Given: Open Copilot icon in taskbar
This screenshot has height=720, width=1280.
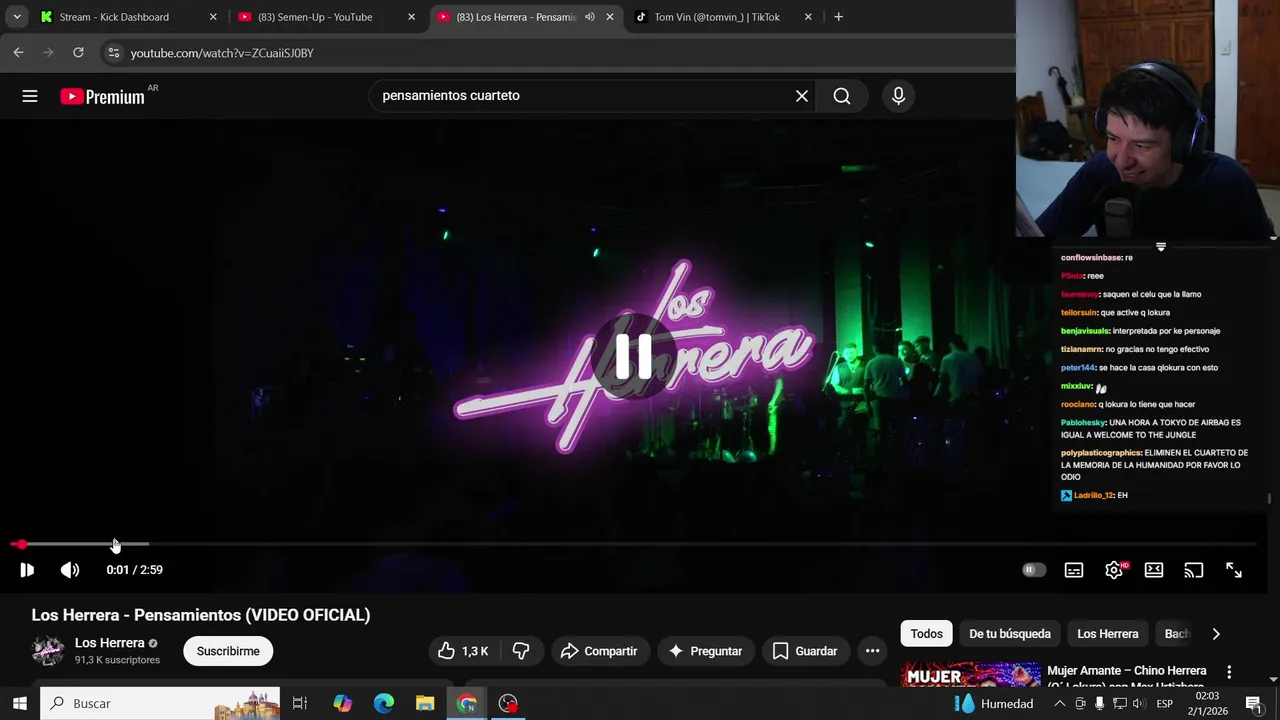Looking at the screenshot, I should point(343,703).
